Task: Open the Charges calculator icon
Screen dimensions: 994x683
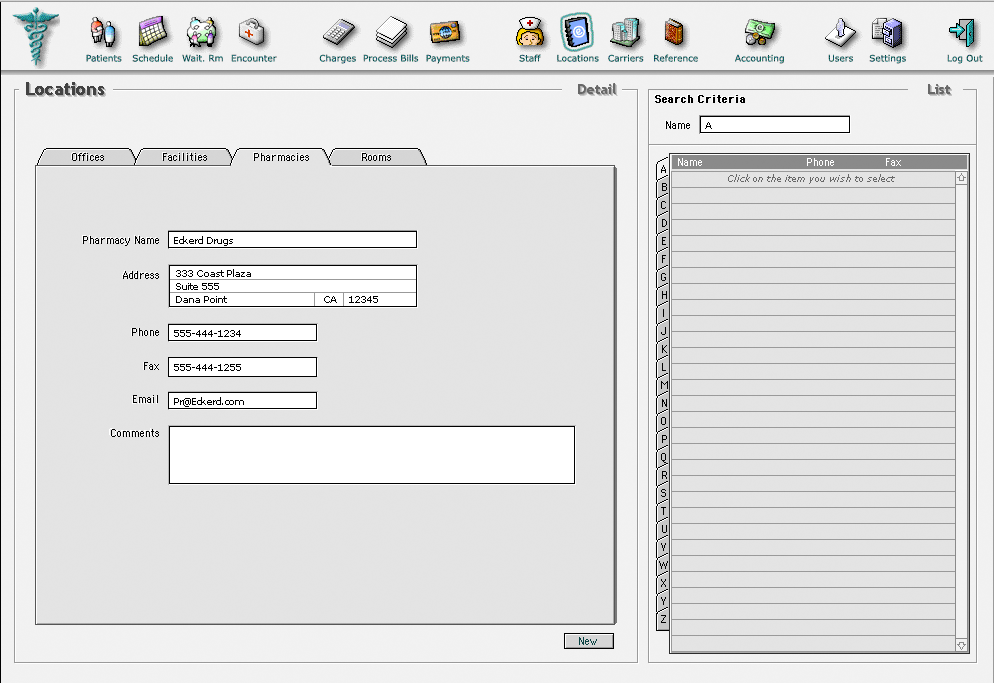Action: tap(337, 33)
